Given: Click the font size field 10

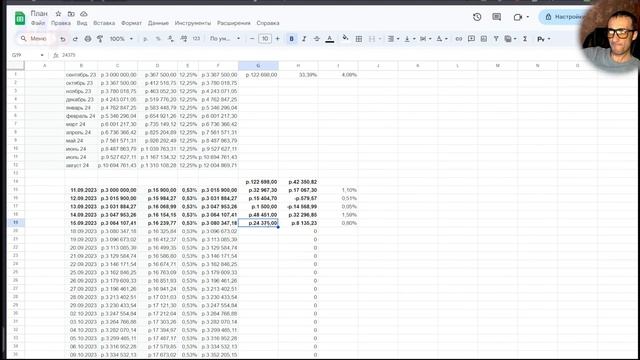Looking at the screenshot, I should click(264, 39).
